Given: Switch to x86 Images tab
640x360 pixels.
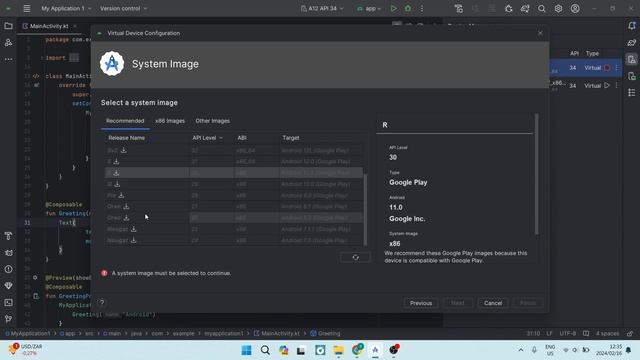Looking at the screenshot, I should [x=170, y=121].
